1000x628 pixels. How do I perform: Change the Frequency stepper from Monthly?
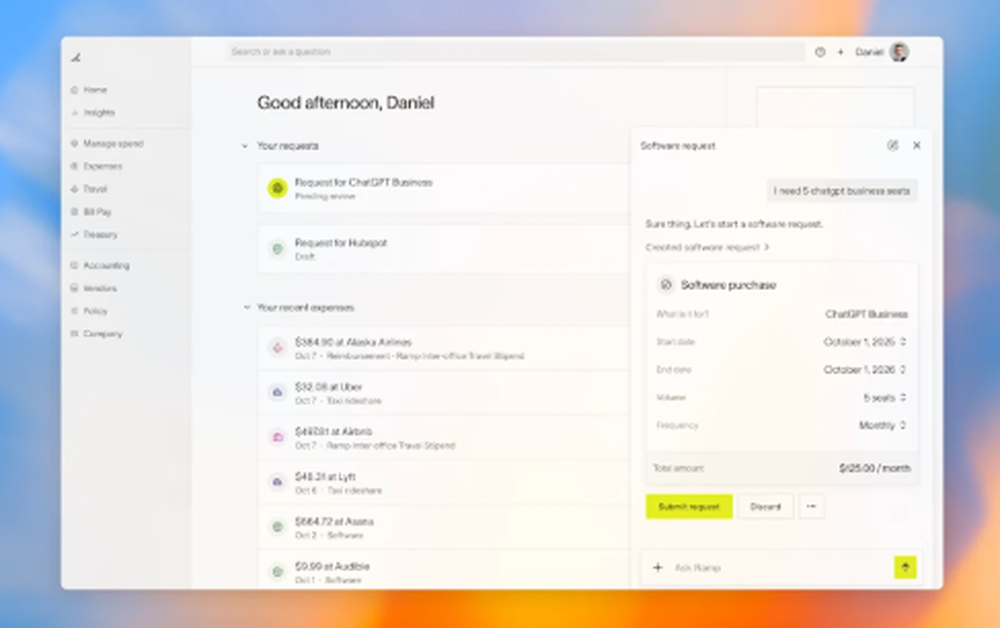(x=903, y=425)
